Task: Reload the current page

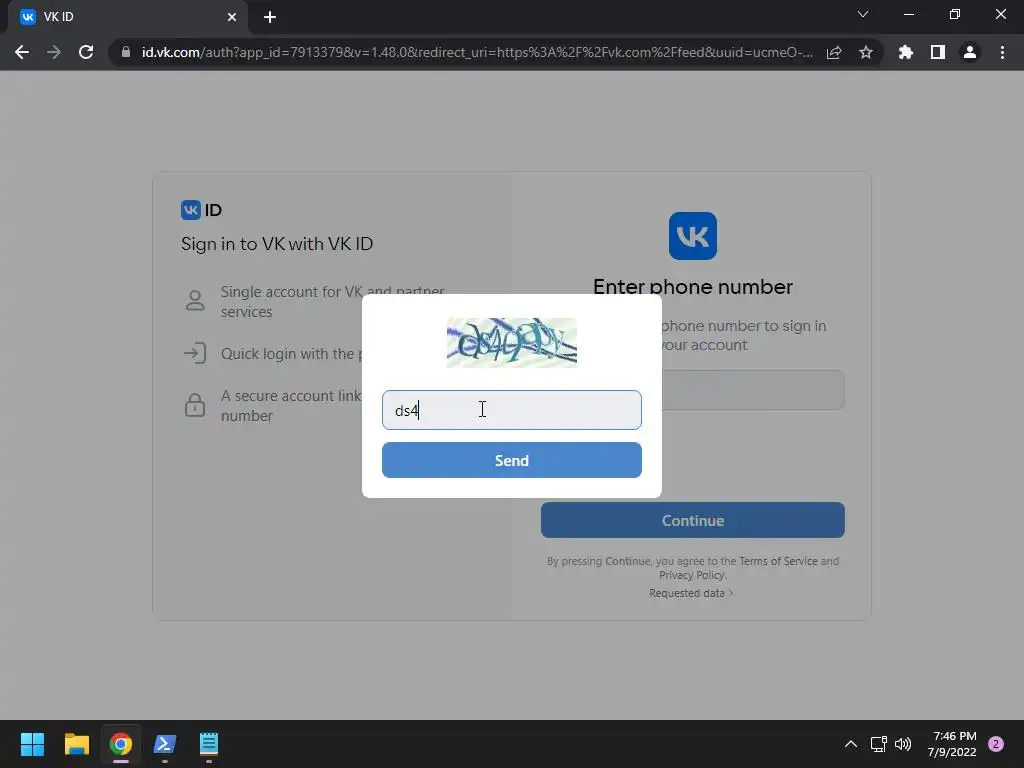Action: point(86,52)
